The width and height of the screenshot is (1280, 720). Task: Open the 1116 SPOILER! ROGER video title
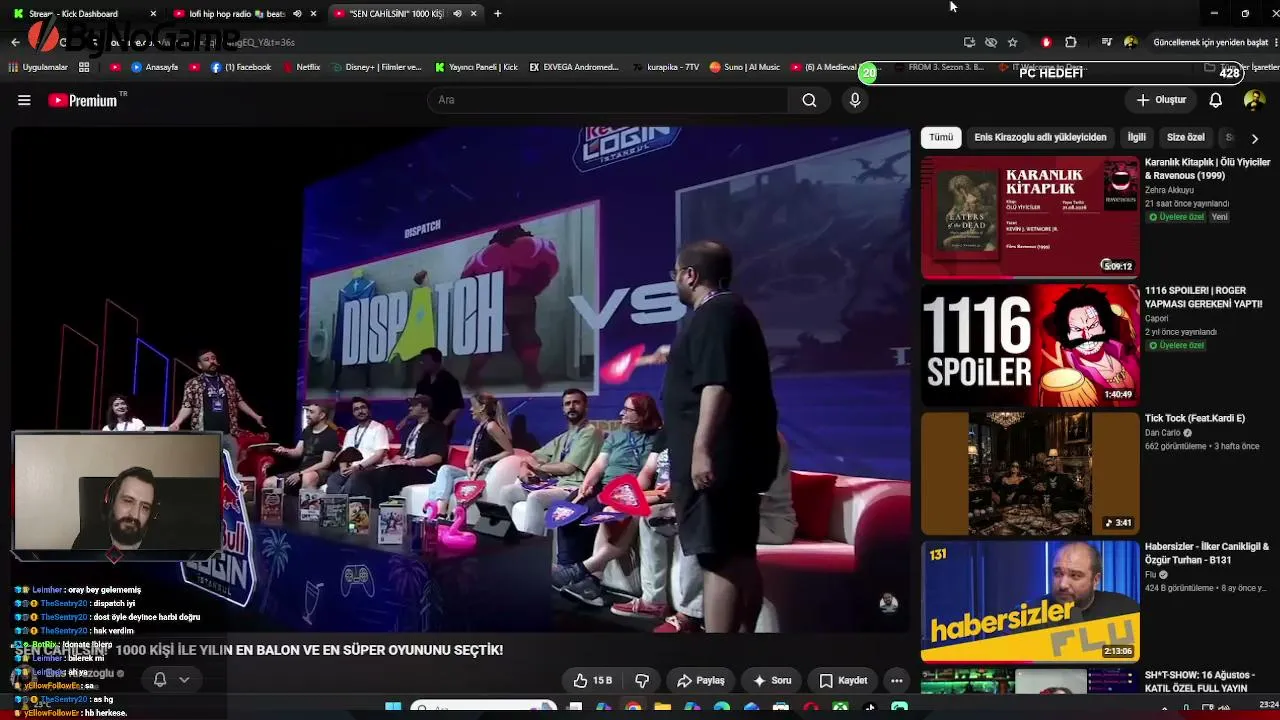click(x=1204, y=297)
